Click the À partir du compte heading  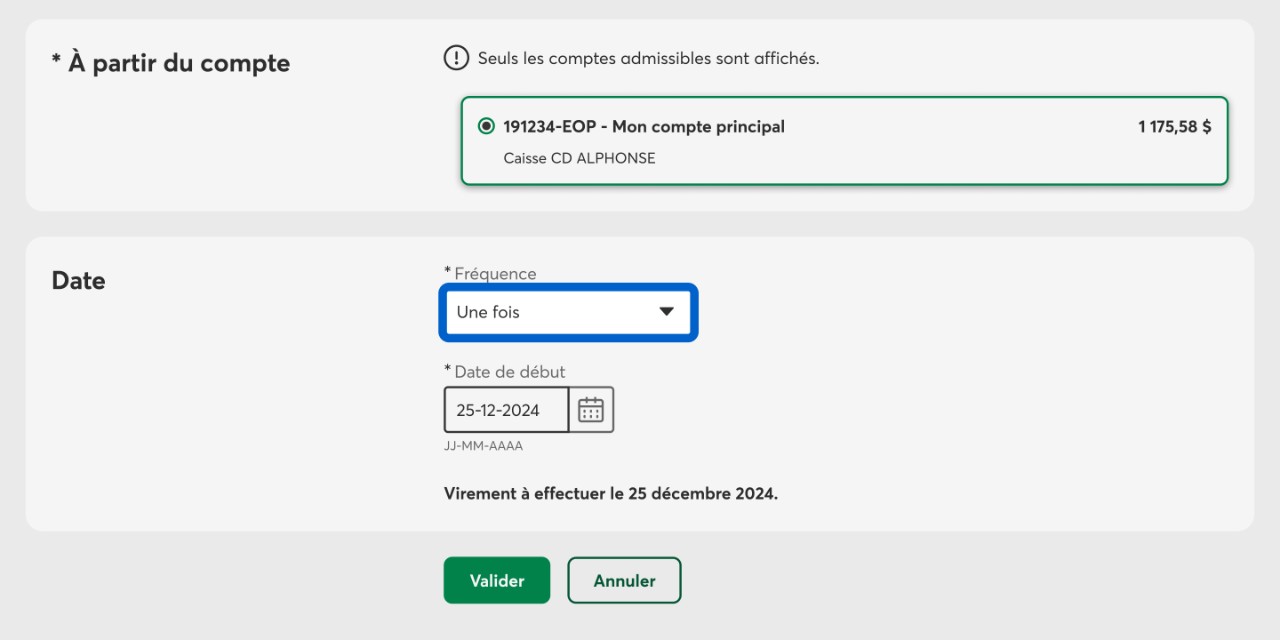click(171, 63)
